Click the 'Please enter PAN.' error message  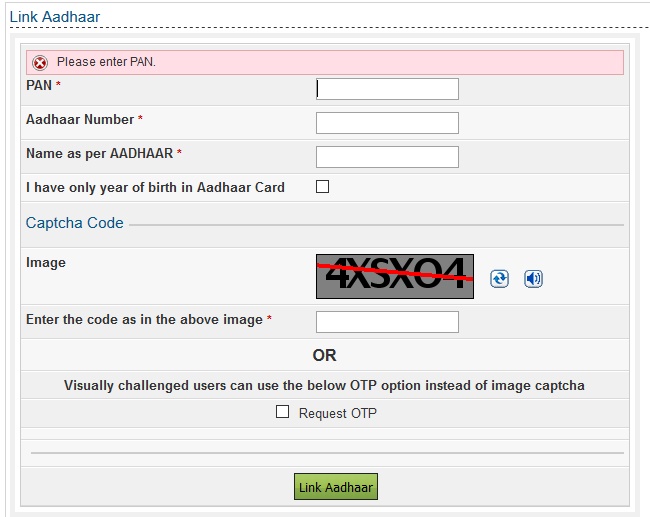106,62
